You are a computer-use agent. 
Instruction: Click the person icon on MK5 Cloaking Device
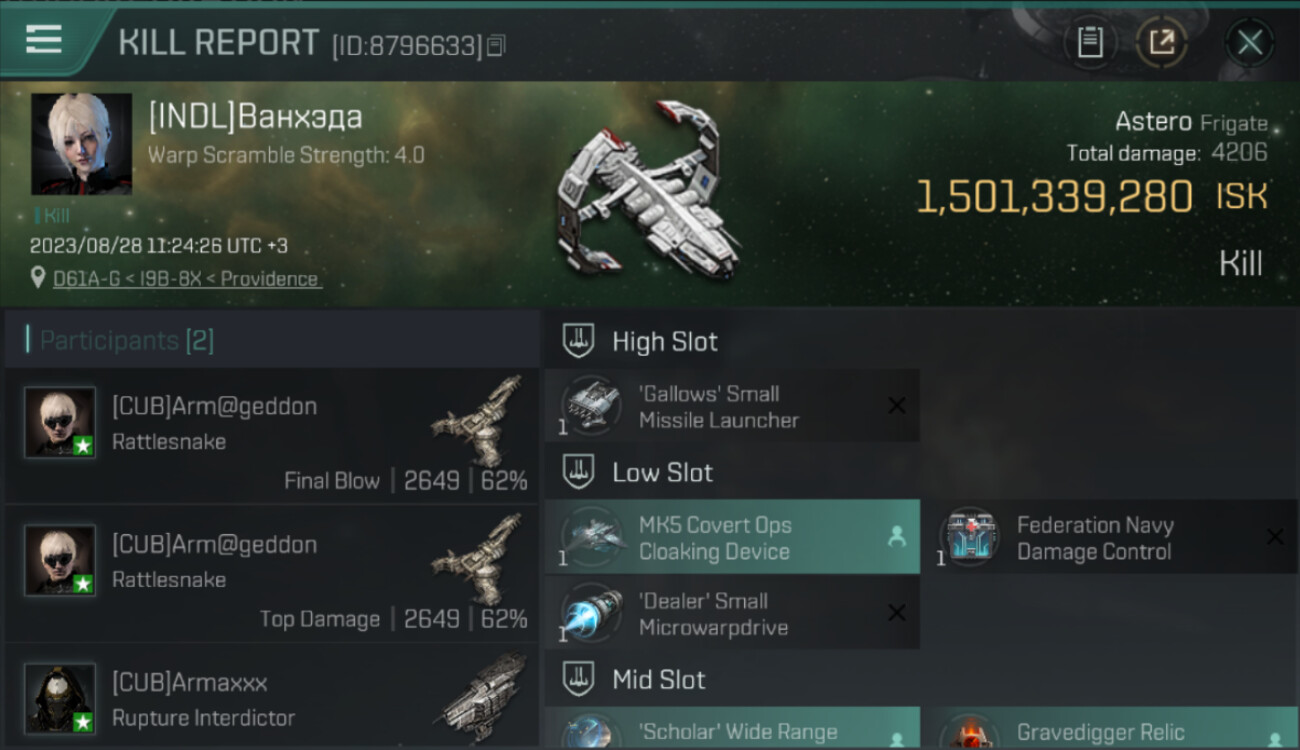click(x=896, y=537)
